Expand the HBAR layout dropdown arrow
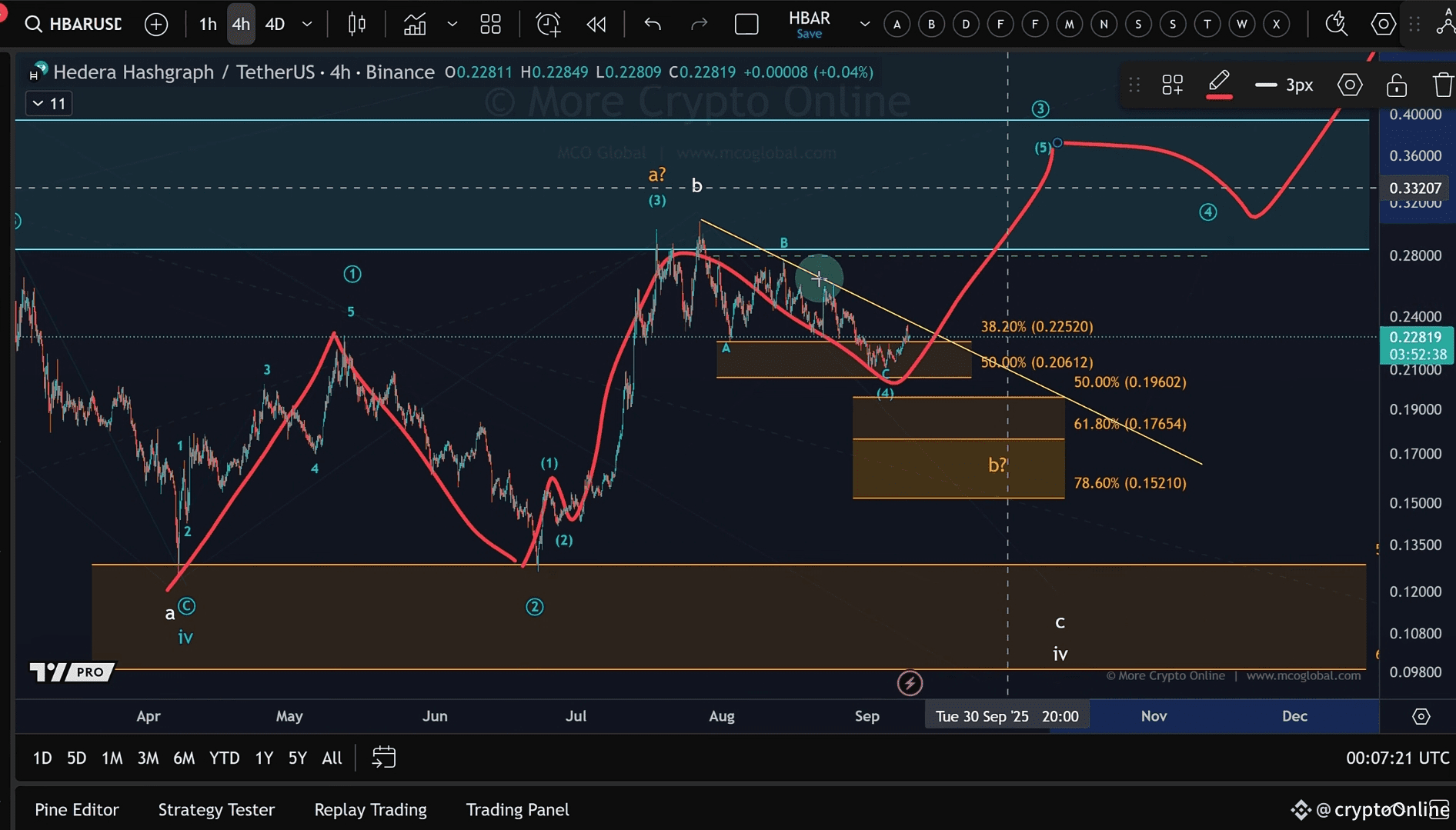The width and height of the screenshot is (1456, 830). (865, 24)
